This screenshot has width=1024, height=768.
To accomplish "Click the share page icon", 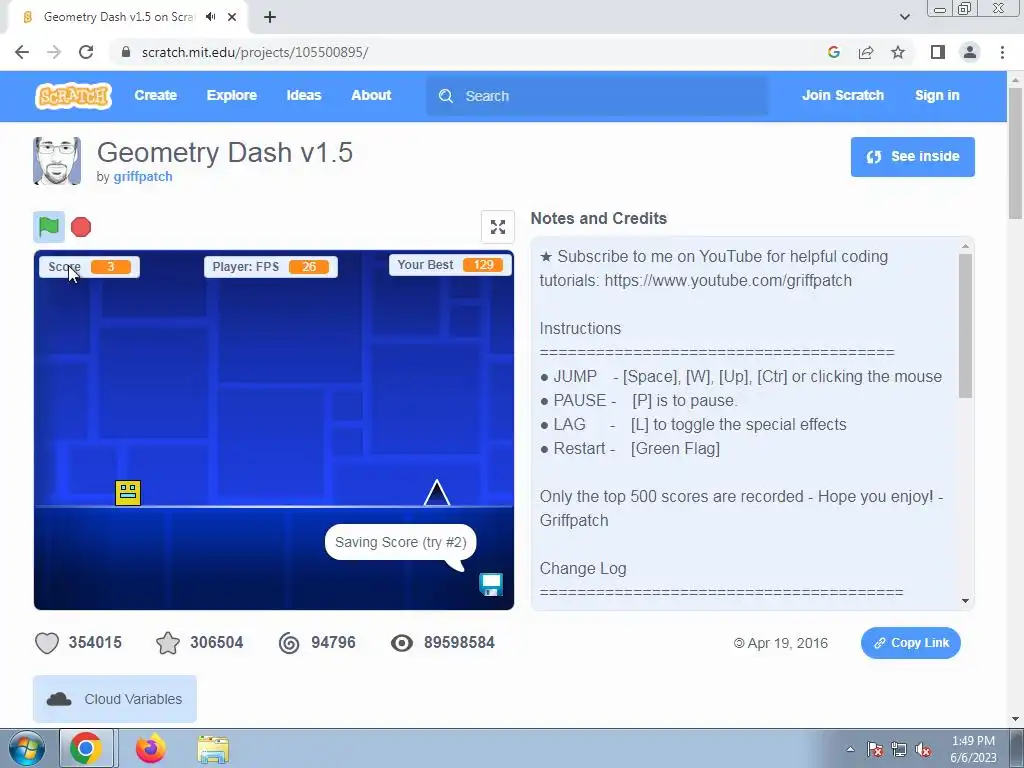I will point(866,52).
